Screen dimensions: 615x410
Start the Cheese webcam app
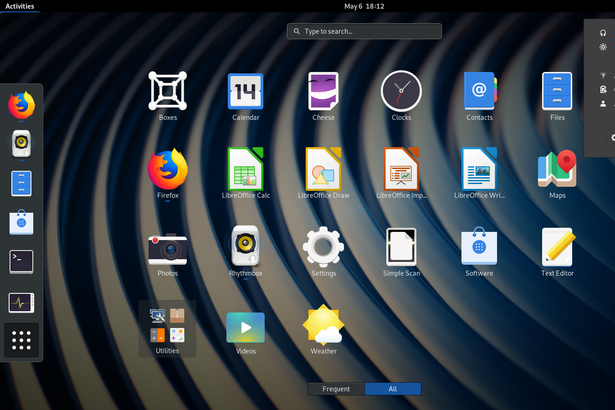point(323,96)
